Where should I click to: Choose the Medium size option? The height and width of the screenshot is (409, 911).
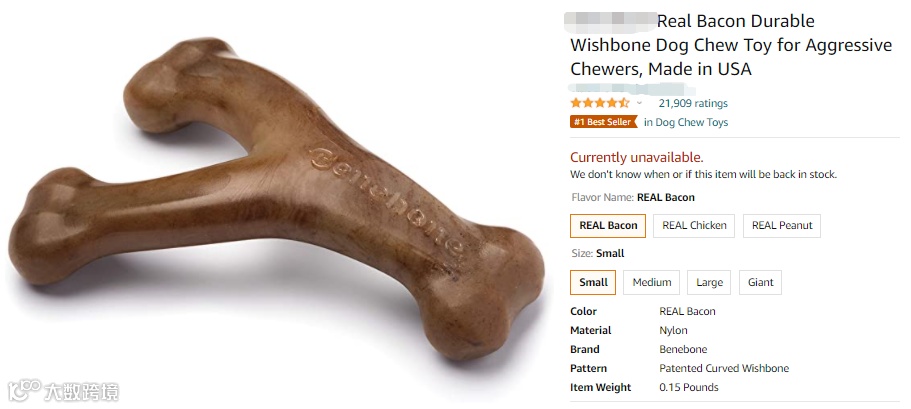651,282
